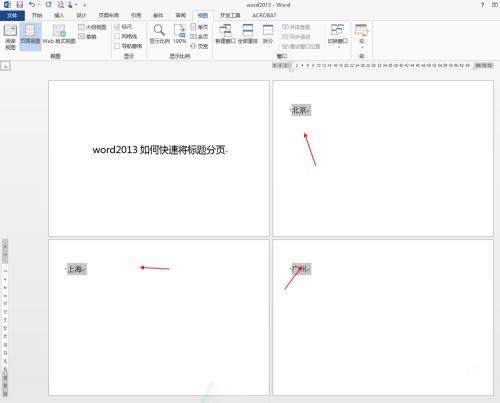
Task: Switch to the 设计 (Design) tab
Action: pyautogui.click(x=81, y=15)
